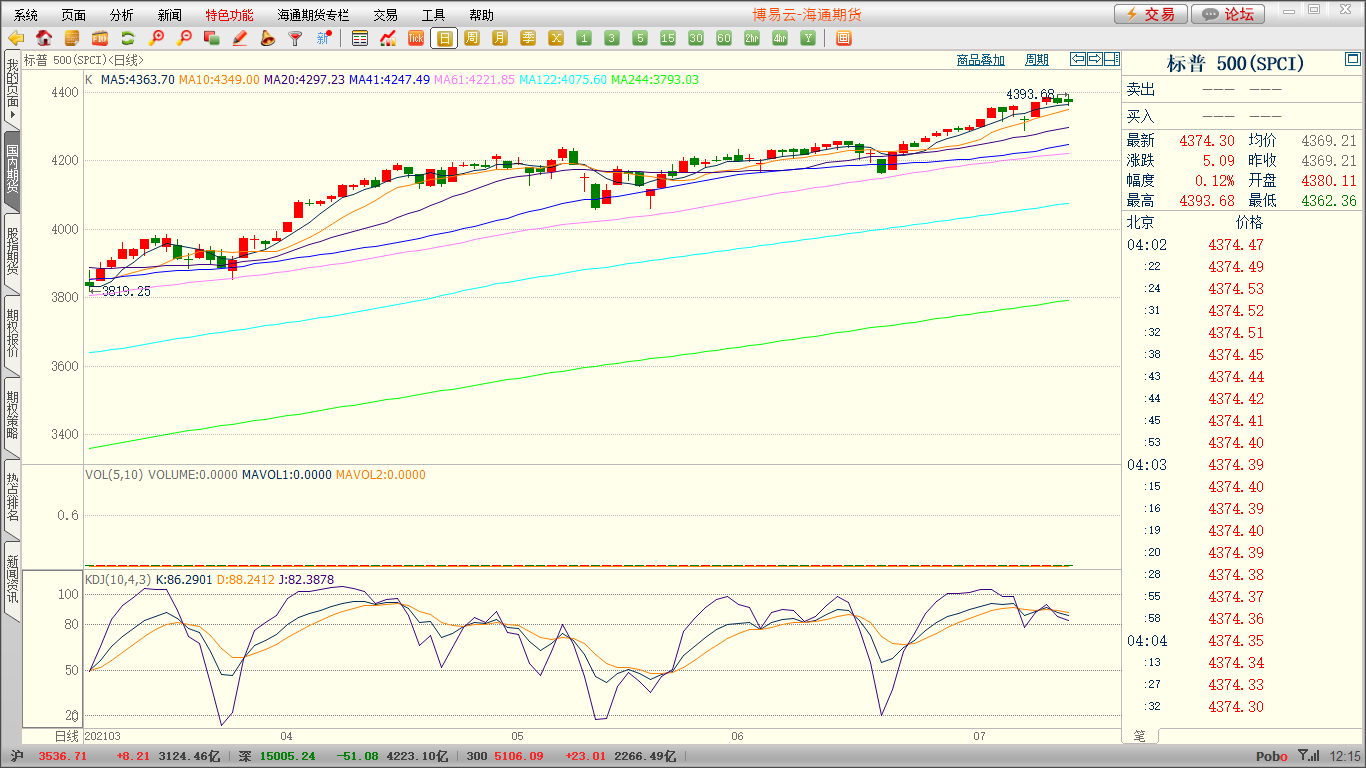Open the 帮助 menu
The image size is (1366, 768).
(481, 15)
